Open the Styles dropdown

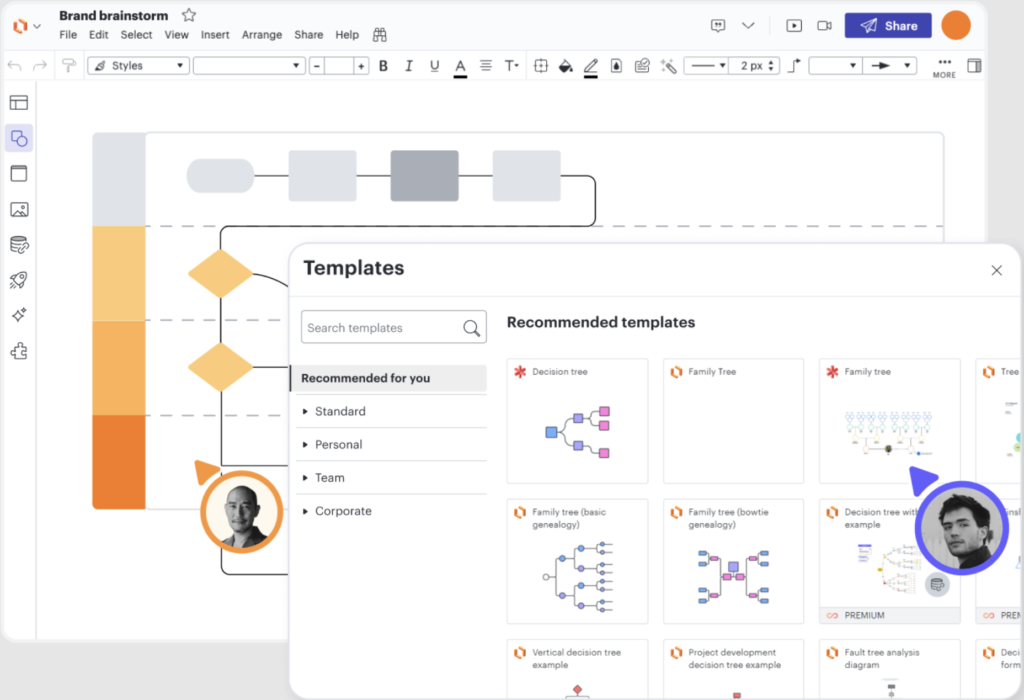coord(138,66)
